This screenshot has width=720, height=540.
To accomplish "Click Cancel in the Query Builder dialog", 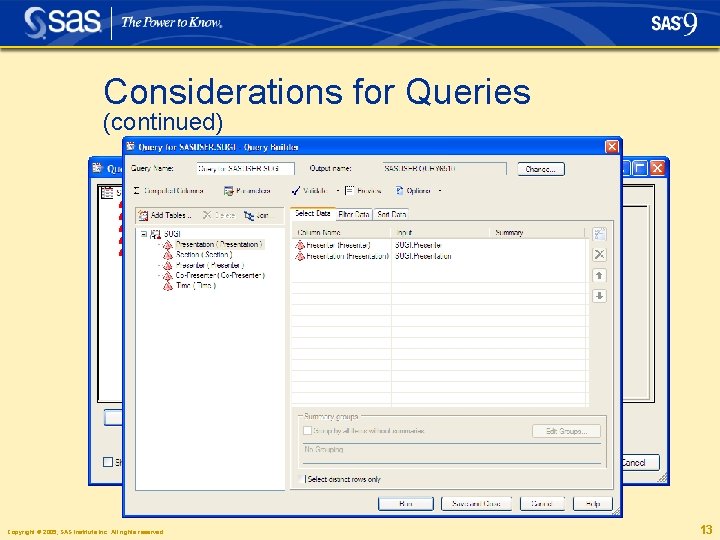I will (x=542, y=504).
